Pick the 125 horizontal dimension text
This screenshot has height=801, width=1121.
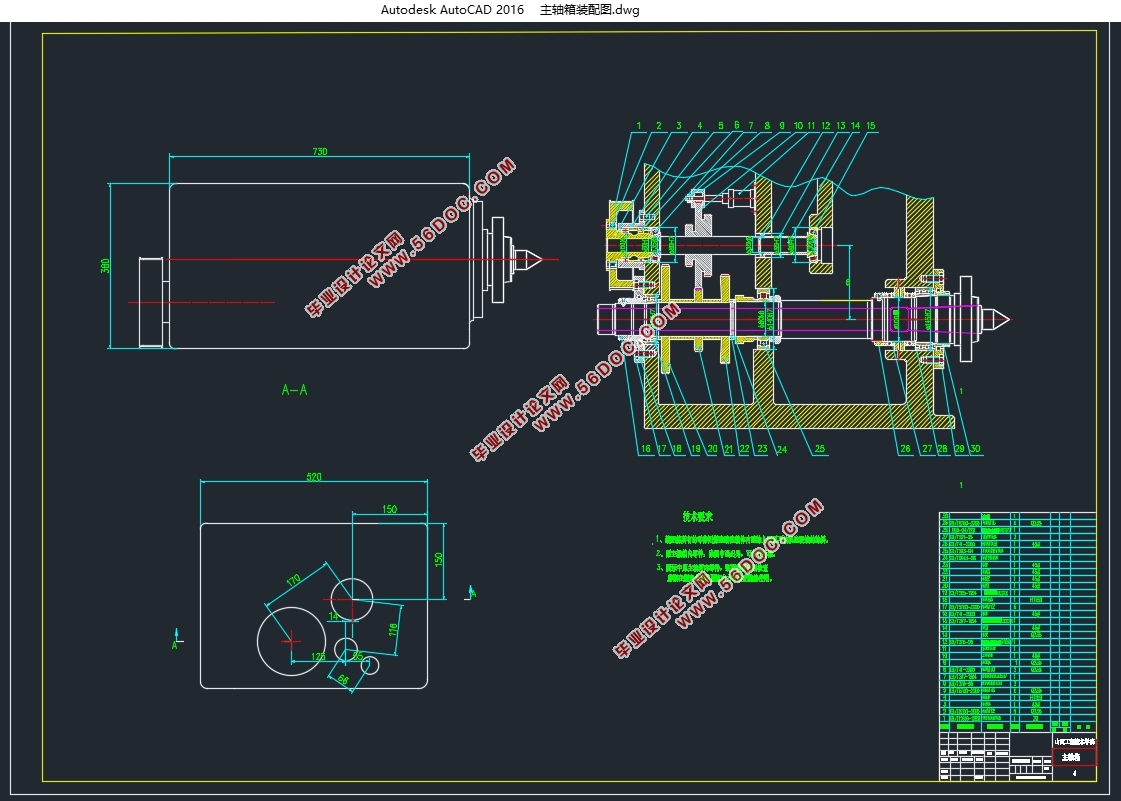tap(318, 656)
